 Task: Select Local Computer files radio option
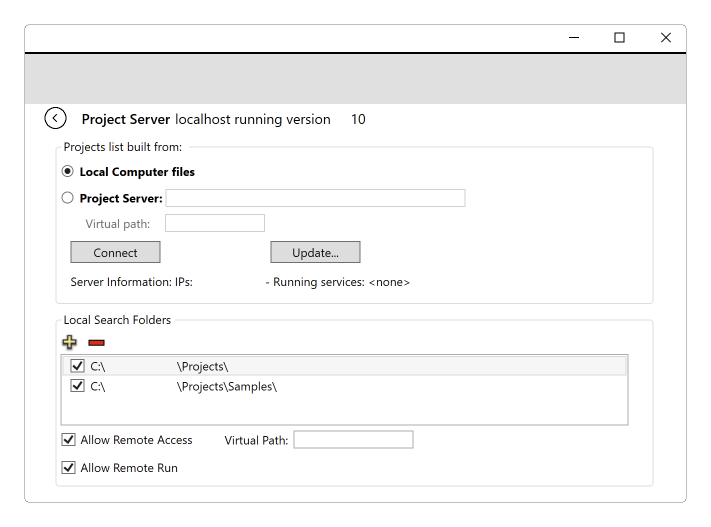(68, 171)
